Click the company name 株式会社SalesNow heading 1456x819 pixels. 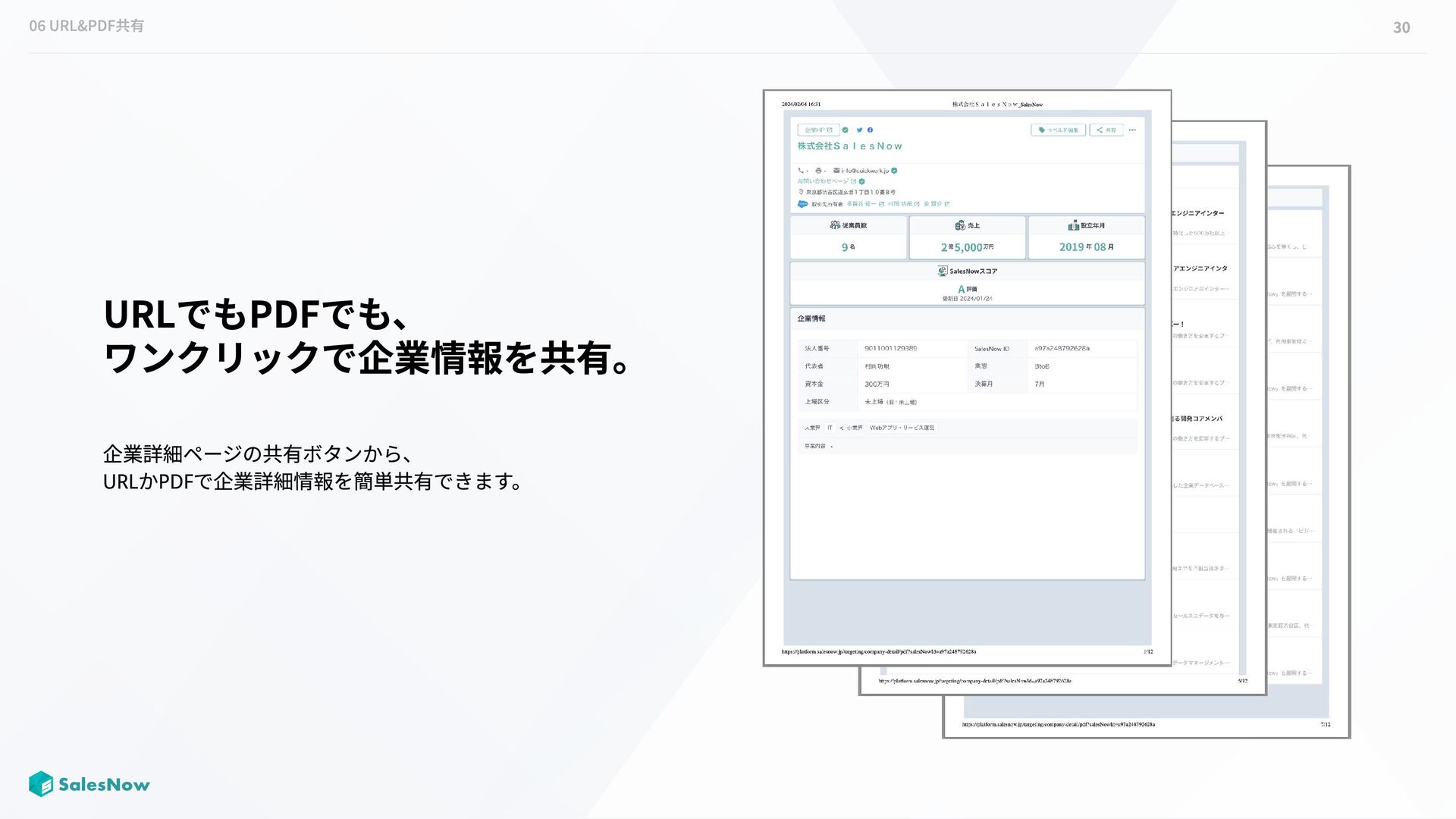point(849,146)
